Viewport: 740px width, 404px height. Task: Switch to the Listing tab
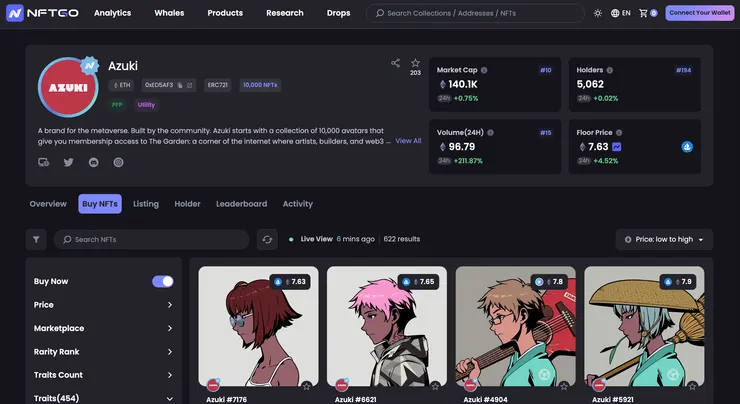146,204
